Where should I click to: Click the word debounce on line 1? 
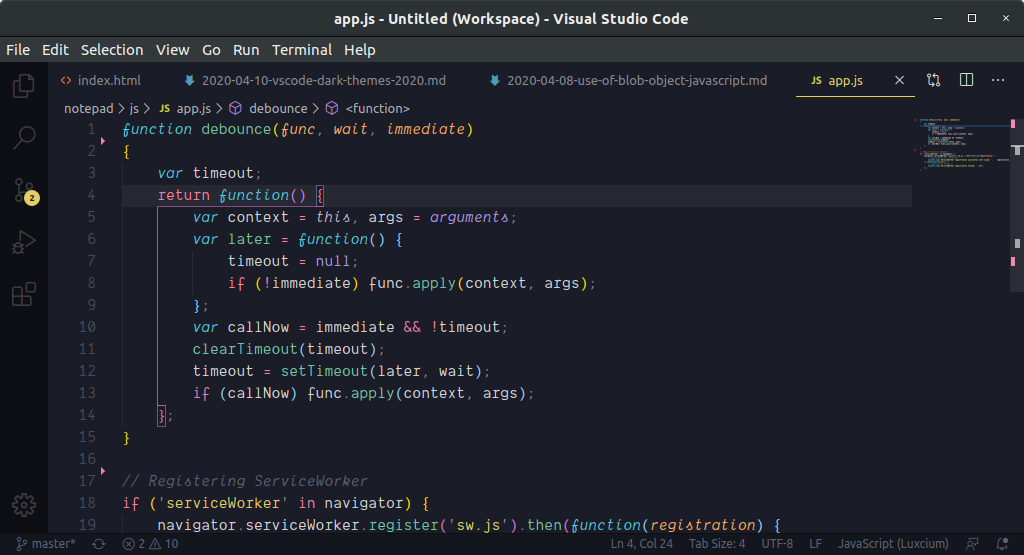pyautogui.click(x=236, y=129)
